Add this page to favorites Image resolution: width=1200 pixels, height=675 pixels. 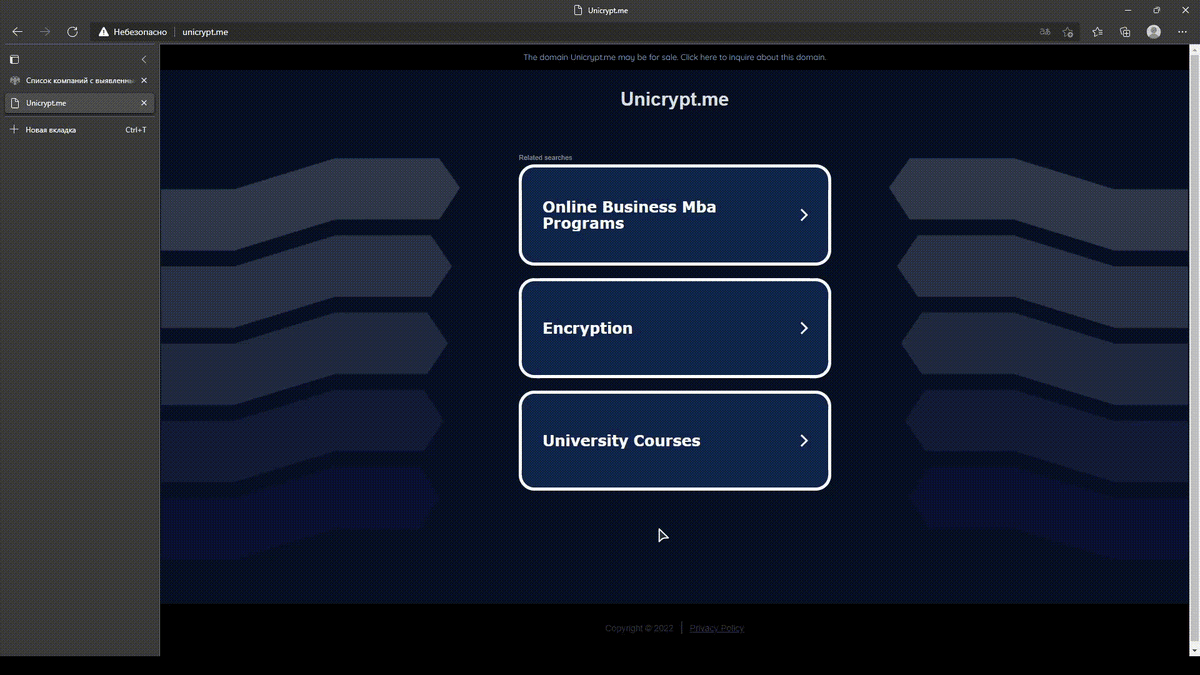(x=1069, y=32)
